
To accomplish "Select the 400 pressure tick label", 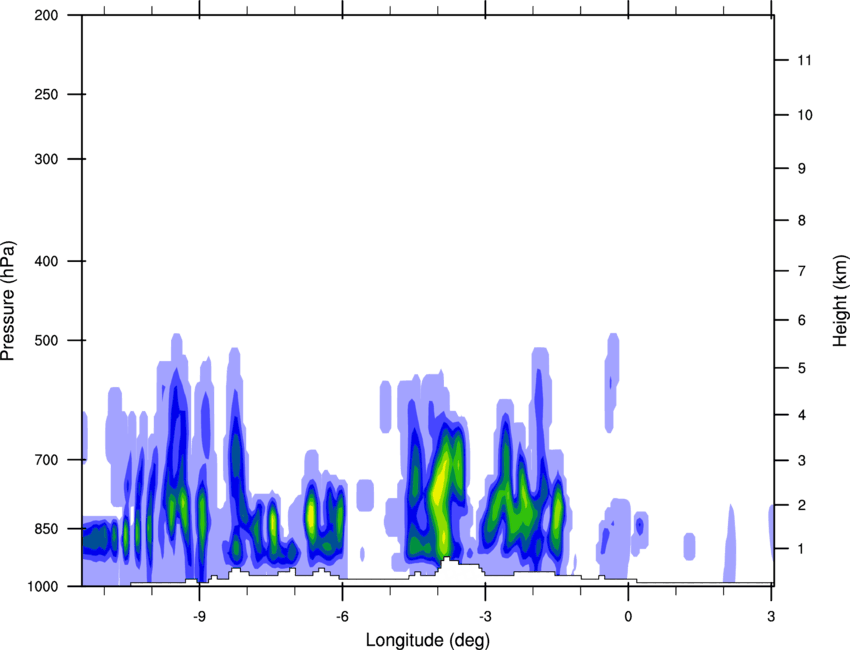I will pyautogui.click(x=46, y=261).
